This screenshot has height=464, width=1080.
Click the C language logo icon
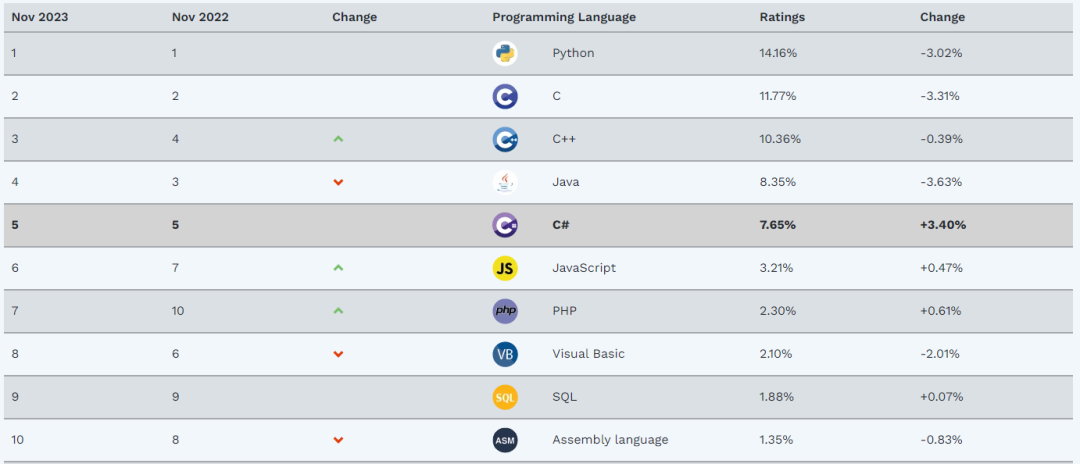(505, 97)
